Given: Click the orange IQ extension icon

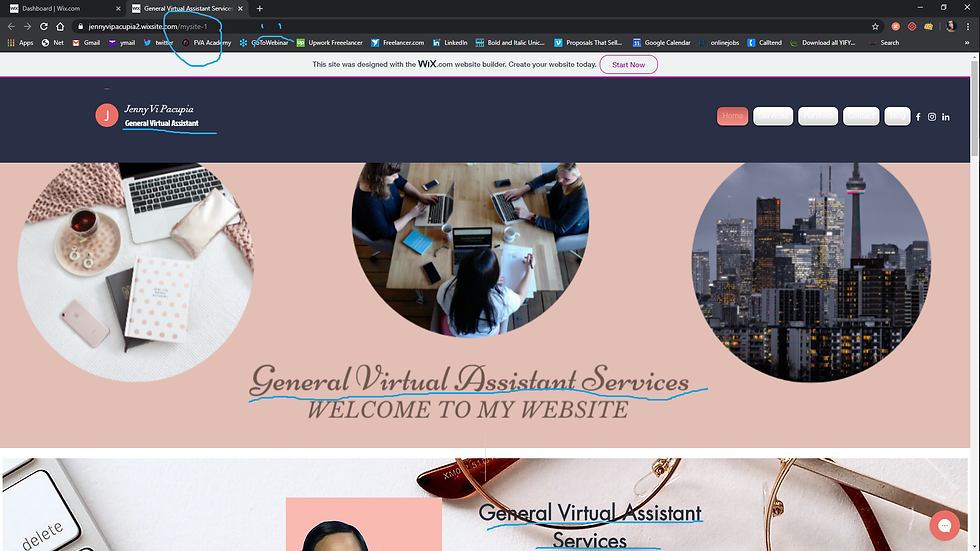Looking at the screenshot, I should (x=929, y=26).
